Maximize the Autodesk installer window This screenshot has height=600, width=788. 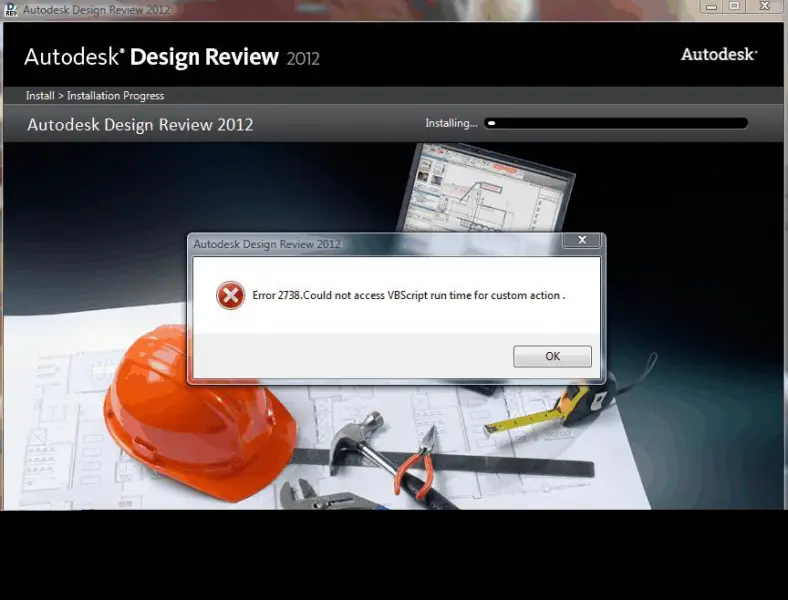point(735,7)
